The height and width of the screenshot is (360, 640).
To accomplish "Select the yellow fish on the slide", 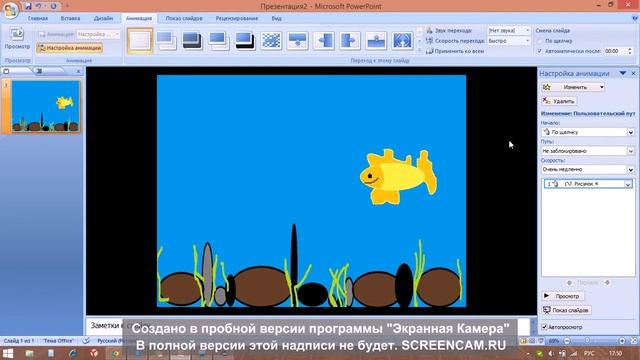I will coord(398,177).
